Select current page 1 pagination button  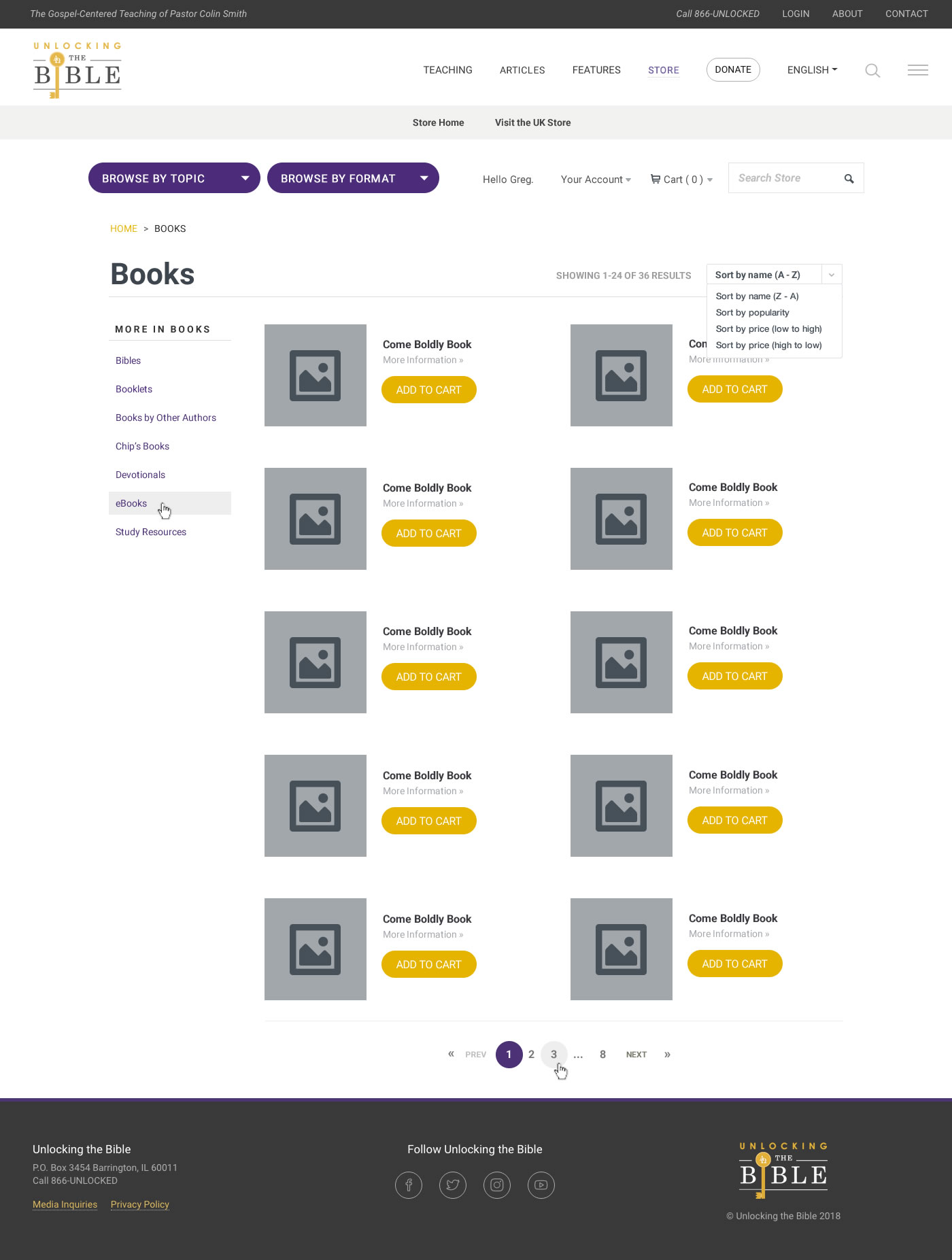pyautogui.click(x=509, y=1055)
